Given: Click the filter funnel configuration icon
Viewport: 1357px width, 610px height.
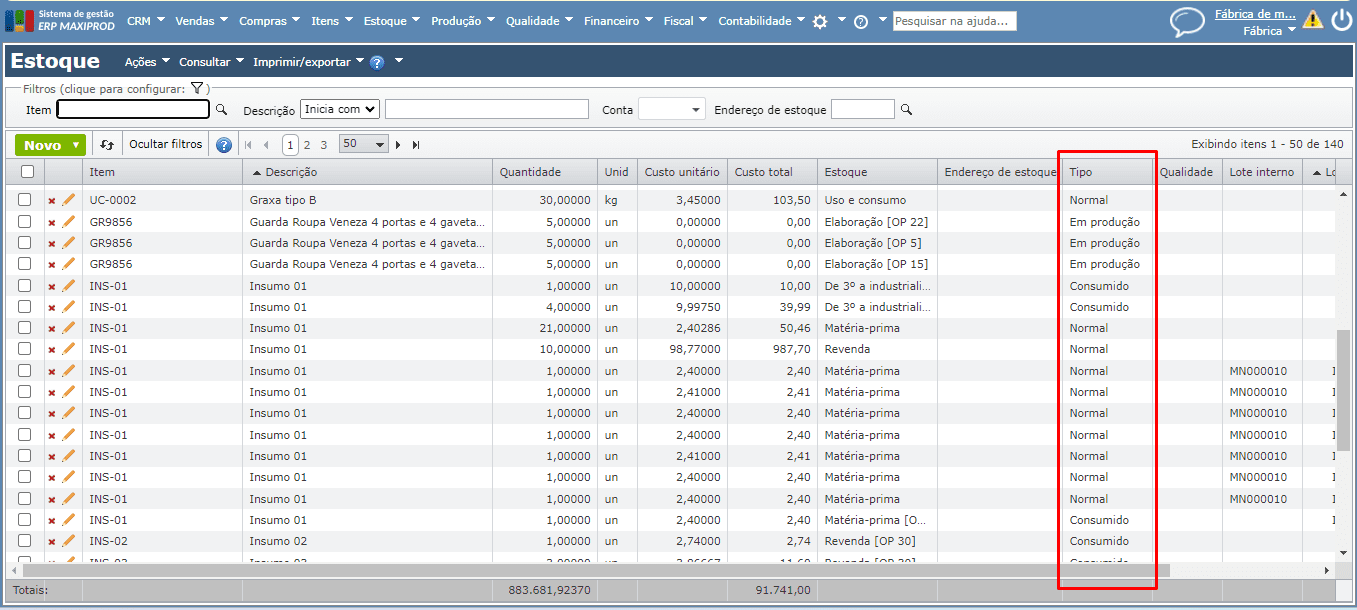Looking at the screenshot, I should coord(197,89).
